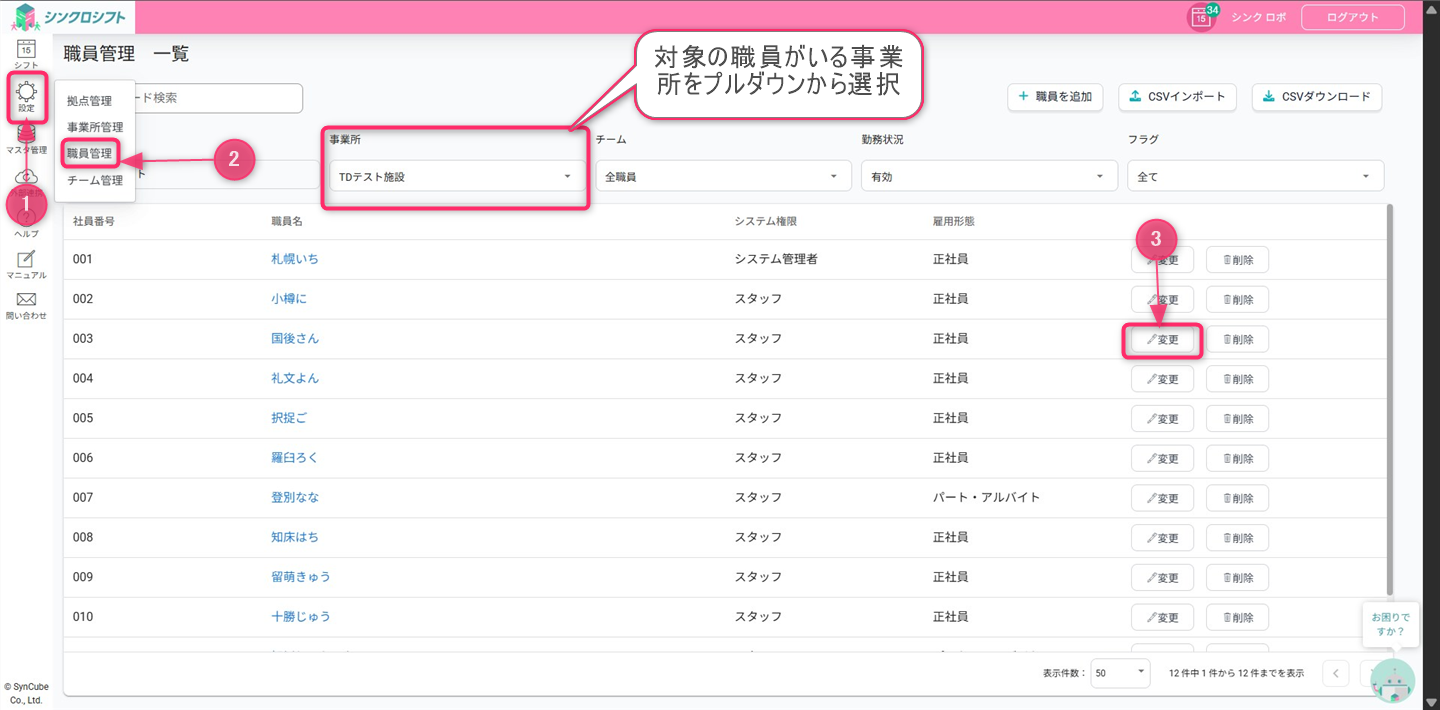Open the Shift calendar sidebar icon
Viewport: 1440px width, 710px height.
click(x=26, y=52)
